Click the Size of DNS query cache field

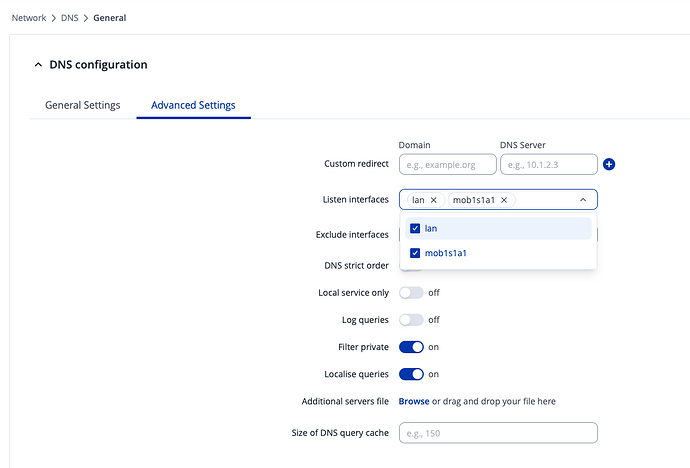(x=498, y=433)
